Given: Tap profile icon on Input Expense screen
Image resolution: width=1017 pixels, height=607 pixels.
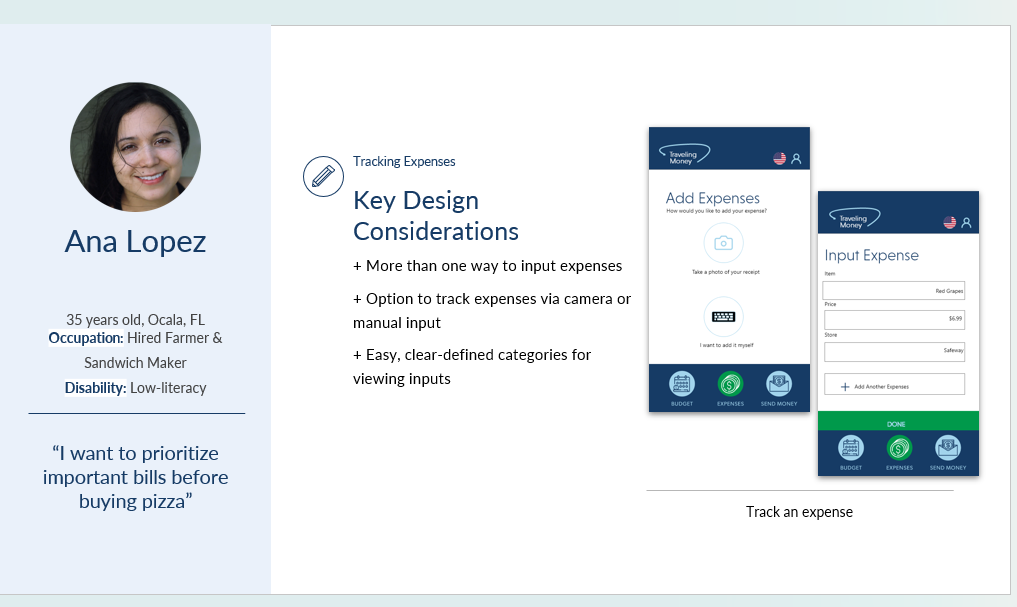Looking at the screenshot, I should point(966,222).
